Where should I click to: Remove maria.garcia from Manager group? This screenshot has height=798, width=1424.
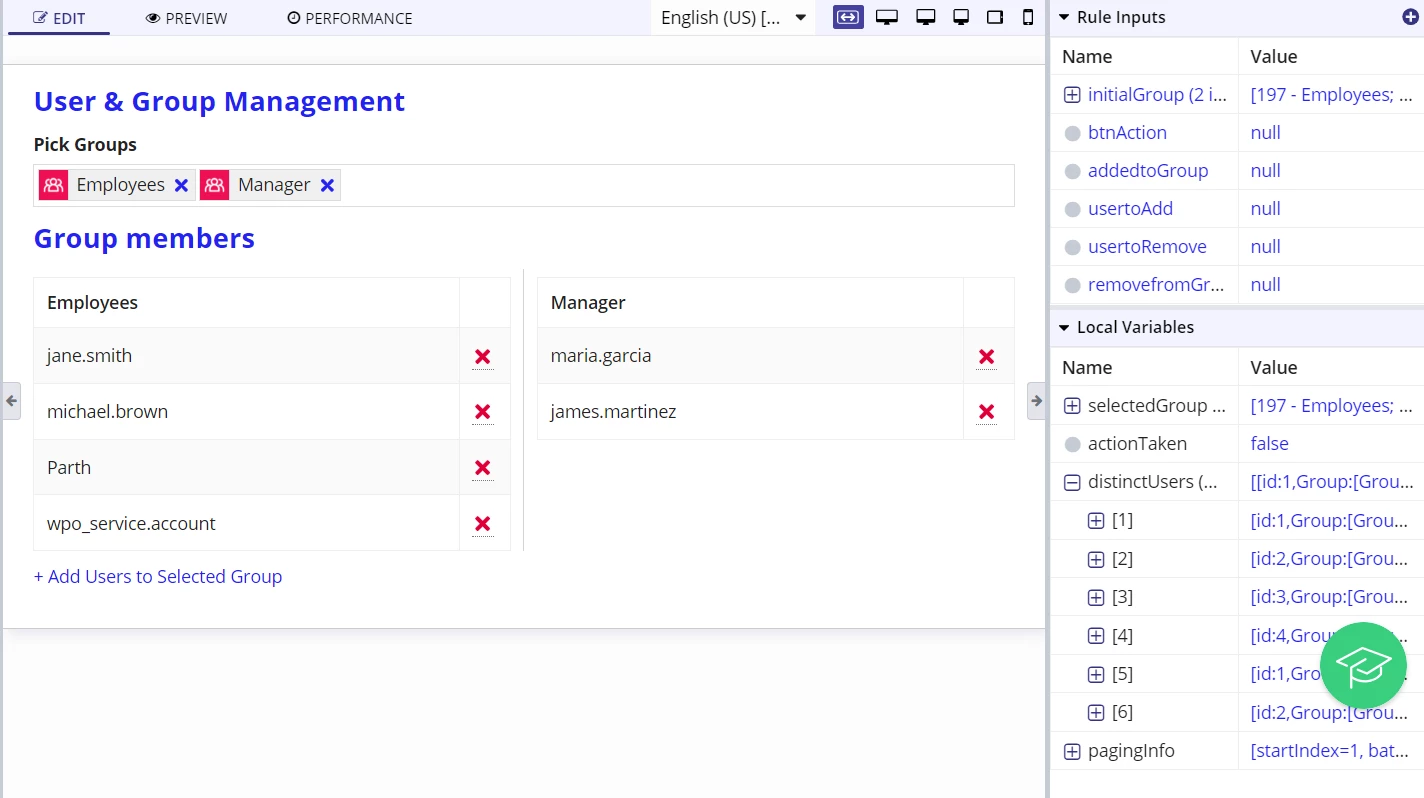click(987, 357)
